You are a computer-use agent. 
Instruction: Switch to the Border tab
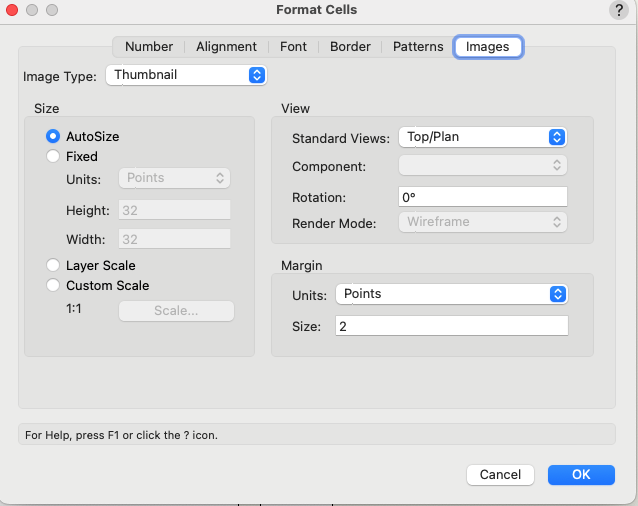(350, 47)
